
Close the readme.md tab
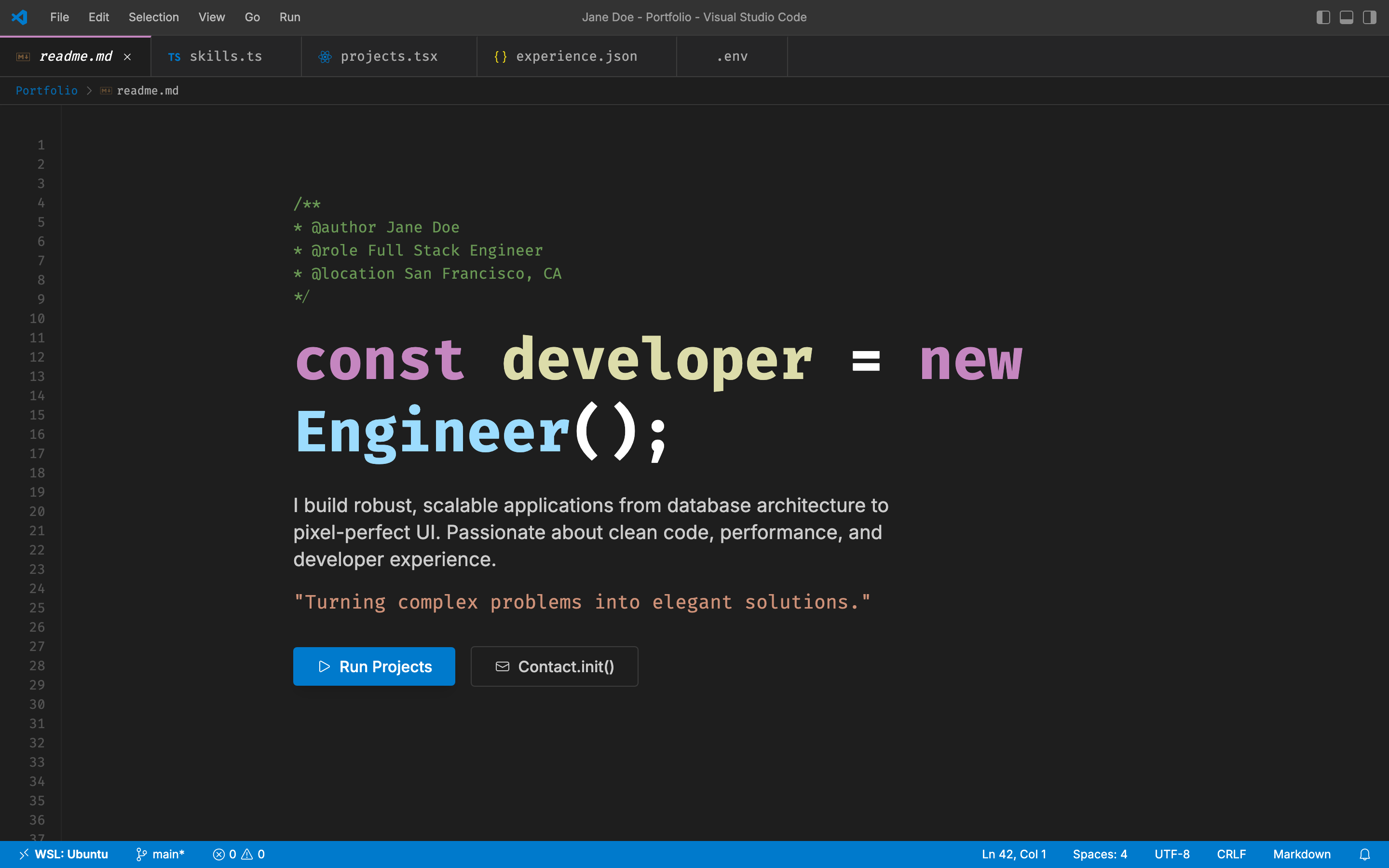(127, 57)
